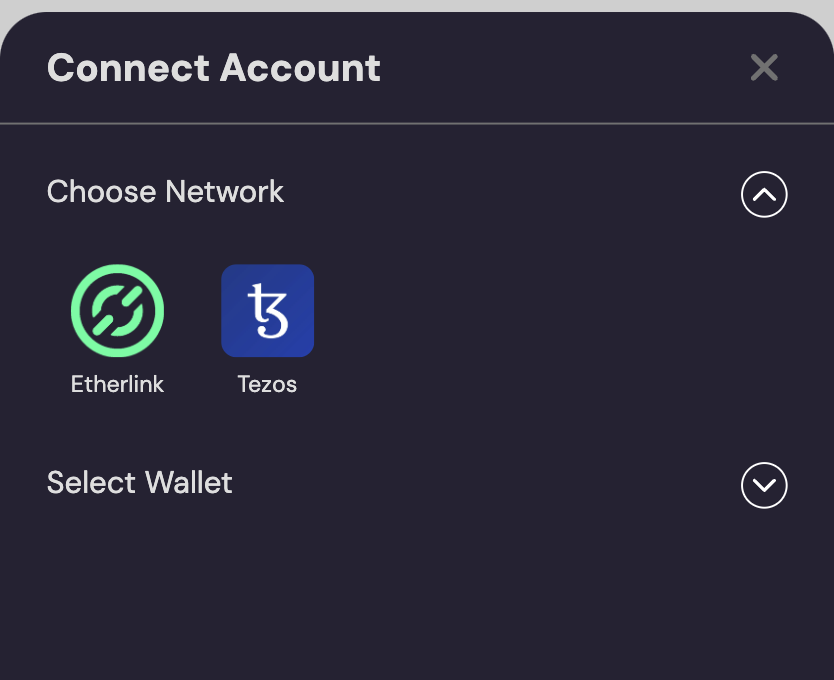Expand the Select Wallet section chevron
Image resolution: width=834 pixels, height=680 pixels.
point(764,485)
